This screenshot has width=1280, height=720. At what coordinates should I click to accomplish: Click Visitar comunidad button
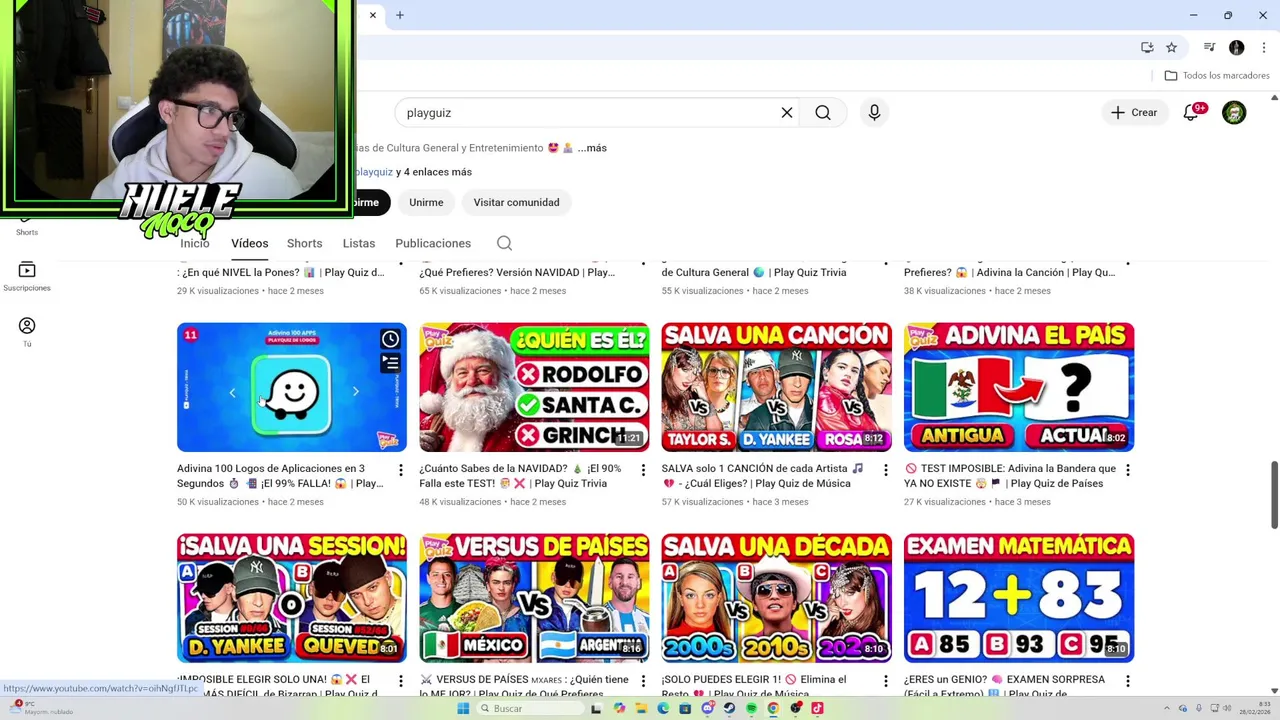click(x=517, y=202)
